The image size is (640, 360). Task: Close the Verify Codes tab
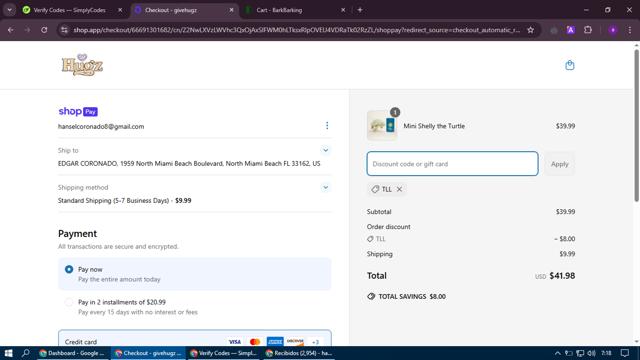point(120,10)
